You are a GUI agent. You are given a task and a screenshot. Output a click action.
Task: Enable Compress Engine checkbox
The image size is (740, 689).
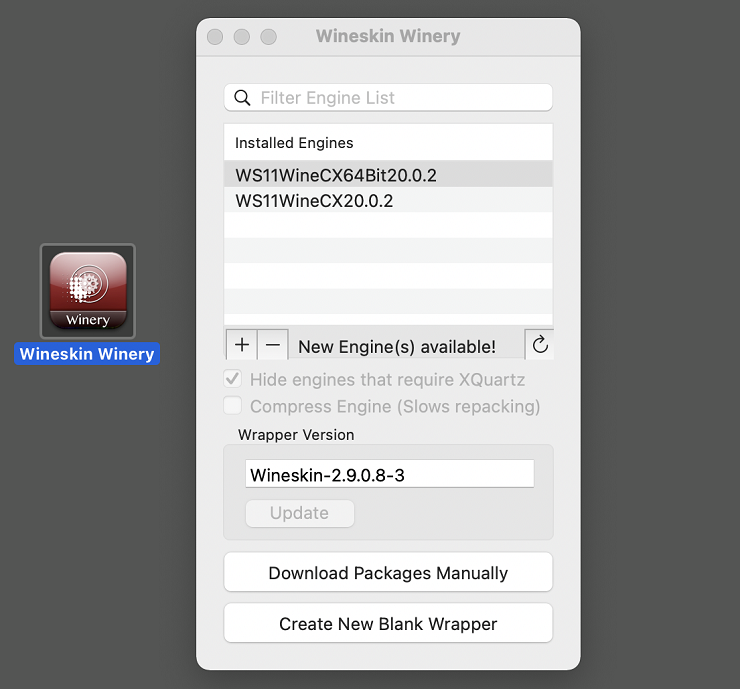click(233, 406)
